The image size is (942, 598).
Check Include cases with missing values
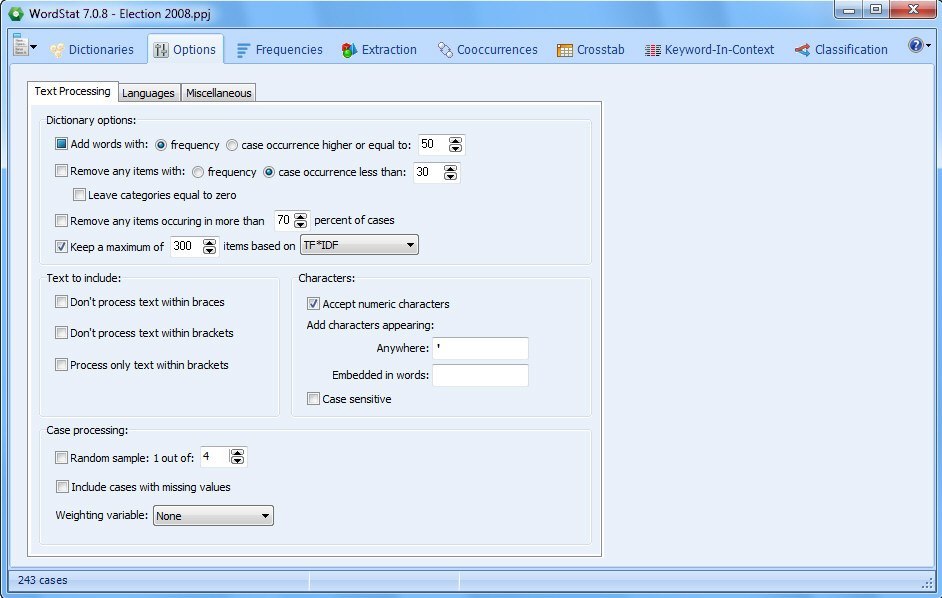(62, 487)
